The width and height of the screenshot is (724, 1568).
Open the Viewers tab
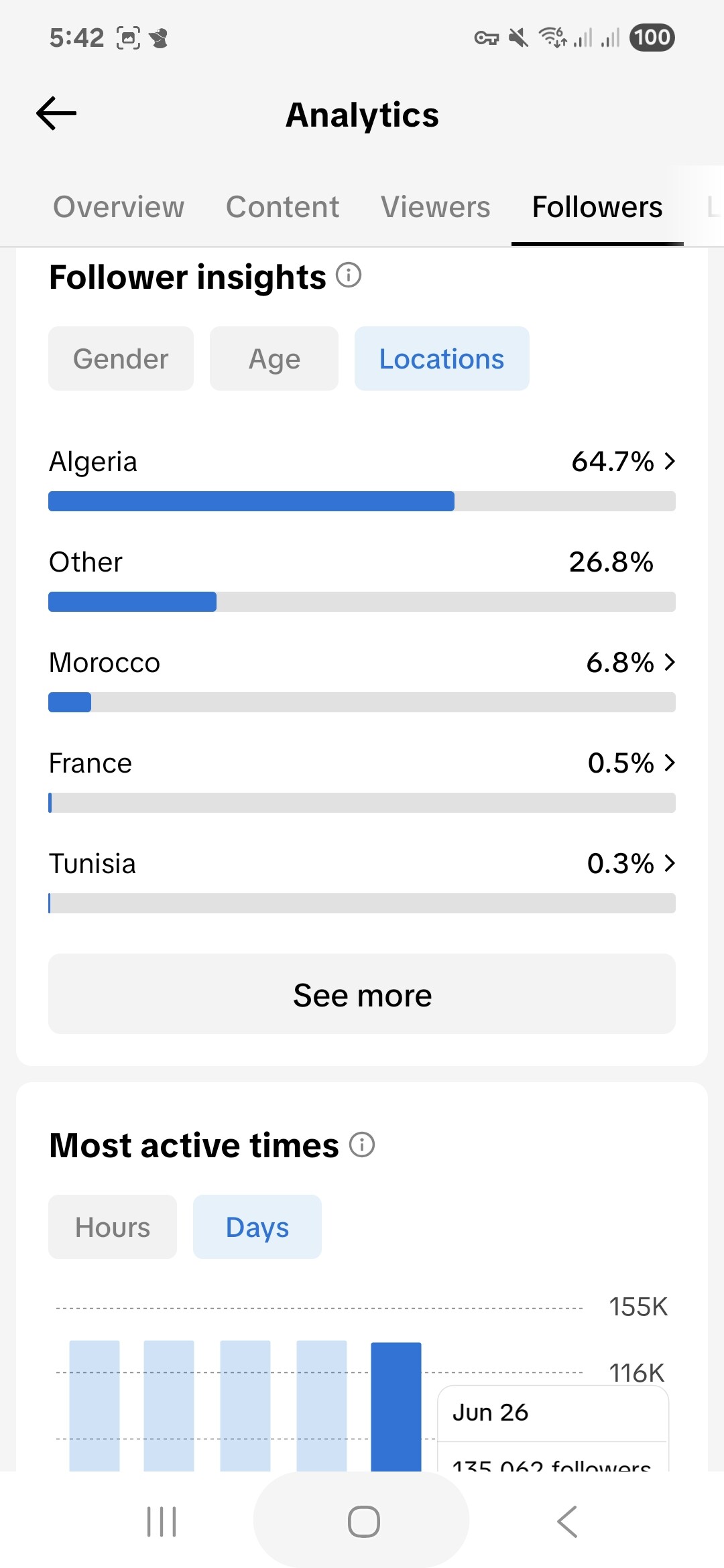pos(436,207)
